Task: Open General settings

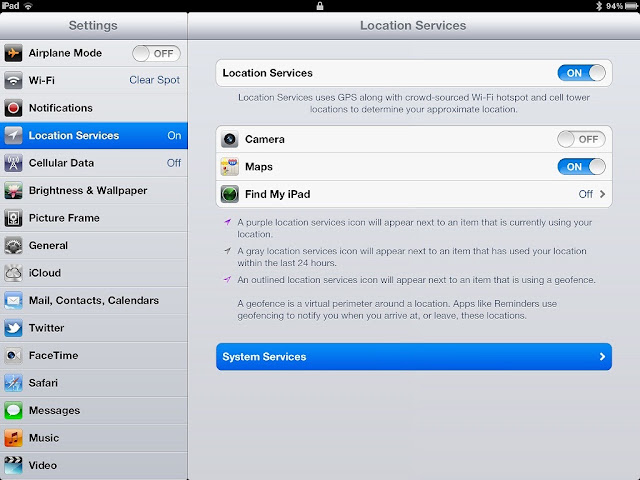Action: [x=94, y=245]
